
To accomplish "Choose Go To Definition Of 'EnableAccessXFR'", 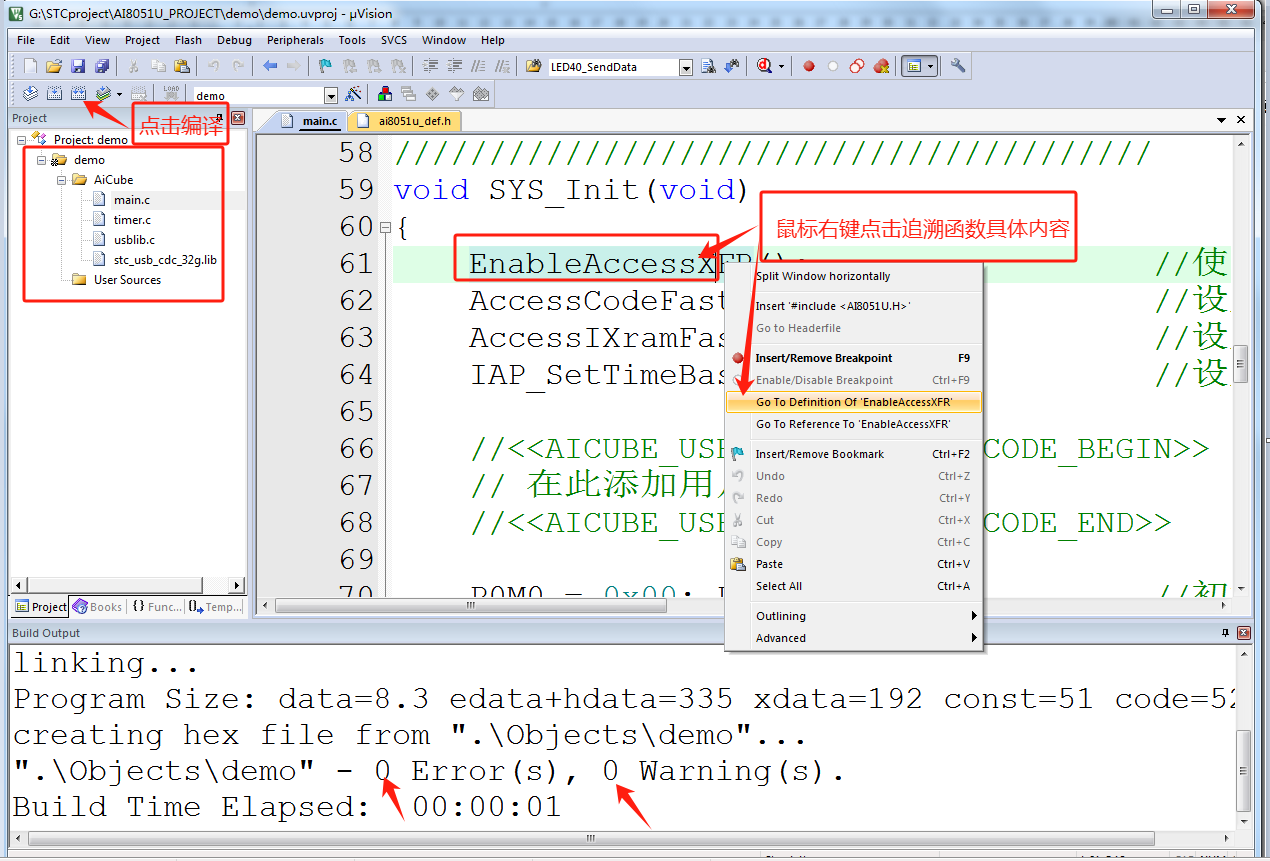I will coord(853,402).
